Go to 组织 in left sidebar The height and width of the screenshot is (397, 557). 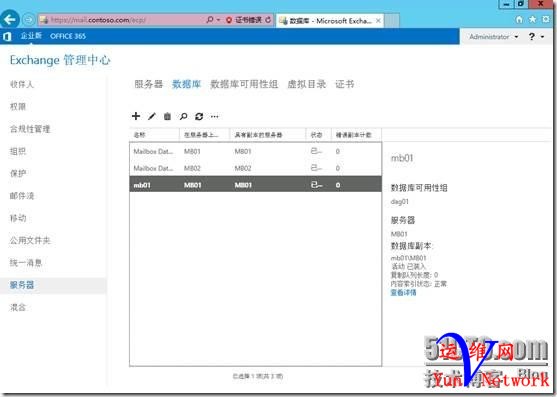tap(18, 151)
